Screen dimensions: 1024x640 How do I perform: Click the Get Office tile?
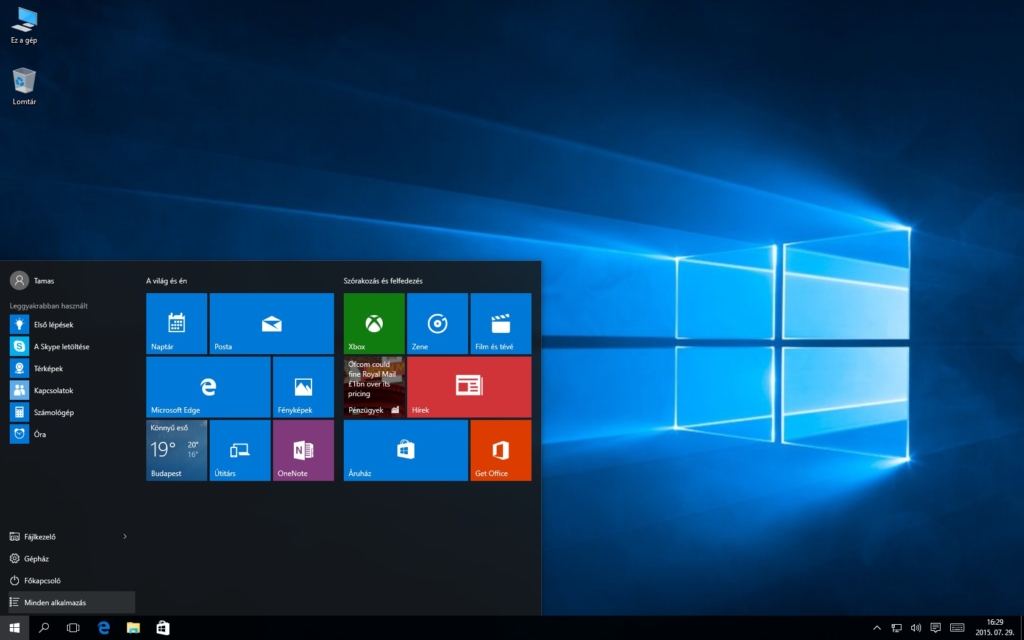coord(500,450)
